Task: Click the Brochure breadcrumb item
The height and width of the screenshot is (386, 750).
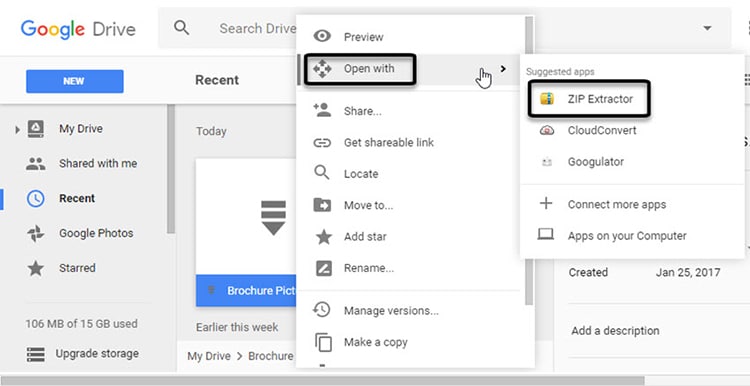Action: pyautogui.click(x=271, y=356)
